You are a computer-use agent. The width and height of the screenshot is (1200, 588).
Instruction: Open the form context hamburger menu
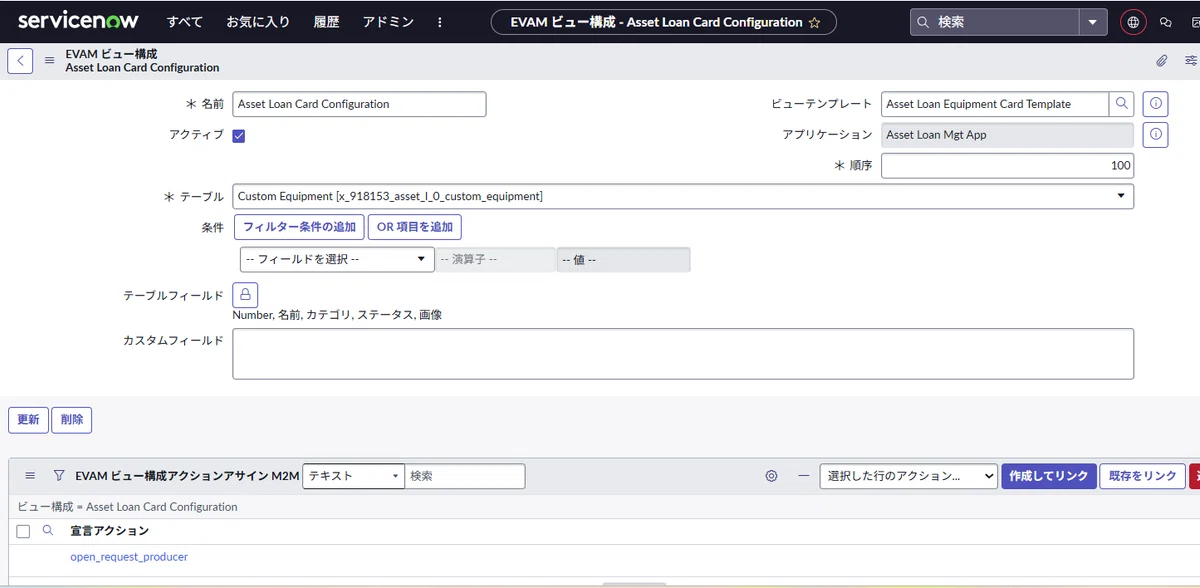[49, 61]
